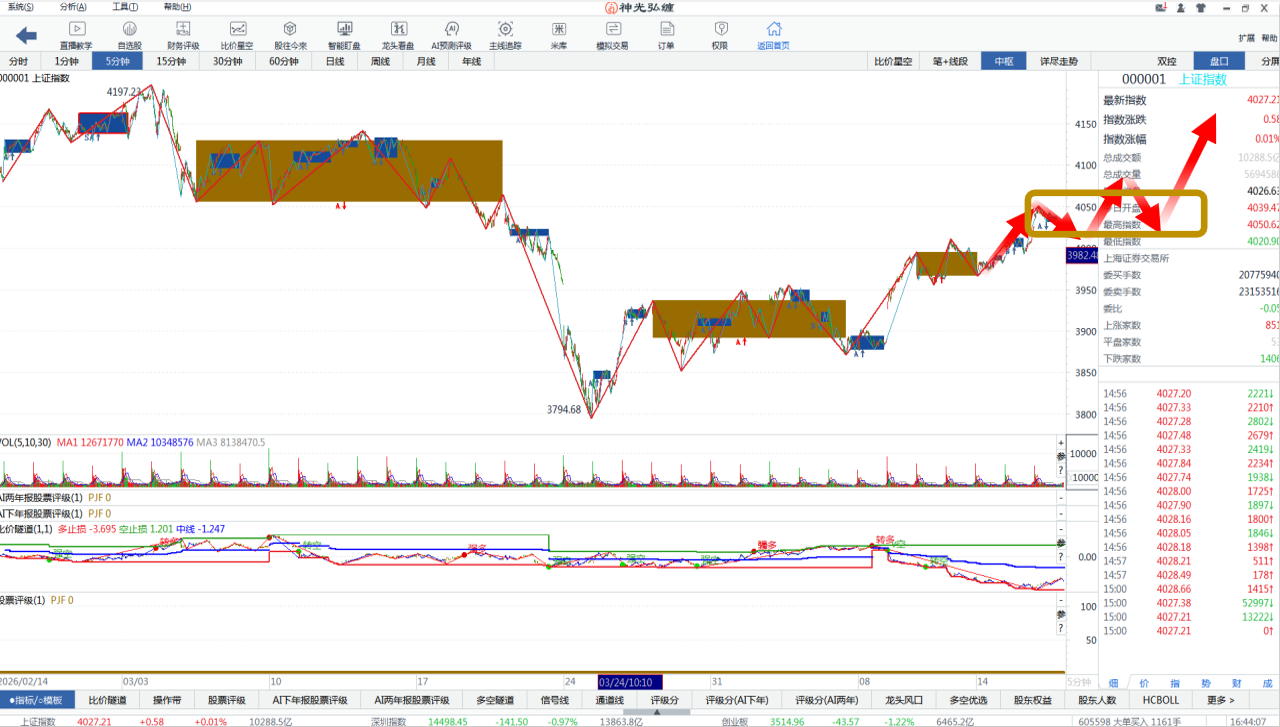Open the 分析(A) menu
The height and width of the screenshot is (727, 1280).
[73, 7]
